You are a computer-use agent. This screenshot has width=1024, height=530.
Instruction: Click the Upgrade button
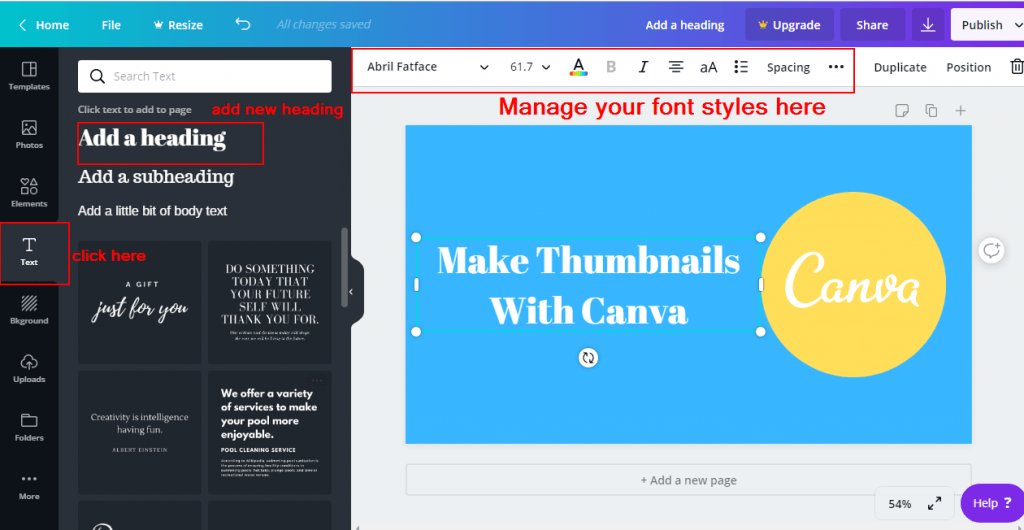click(790, 25)
